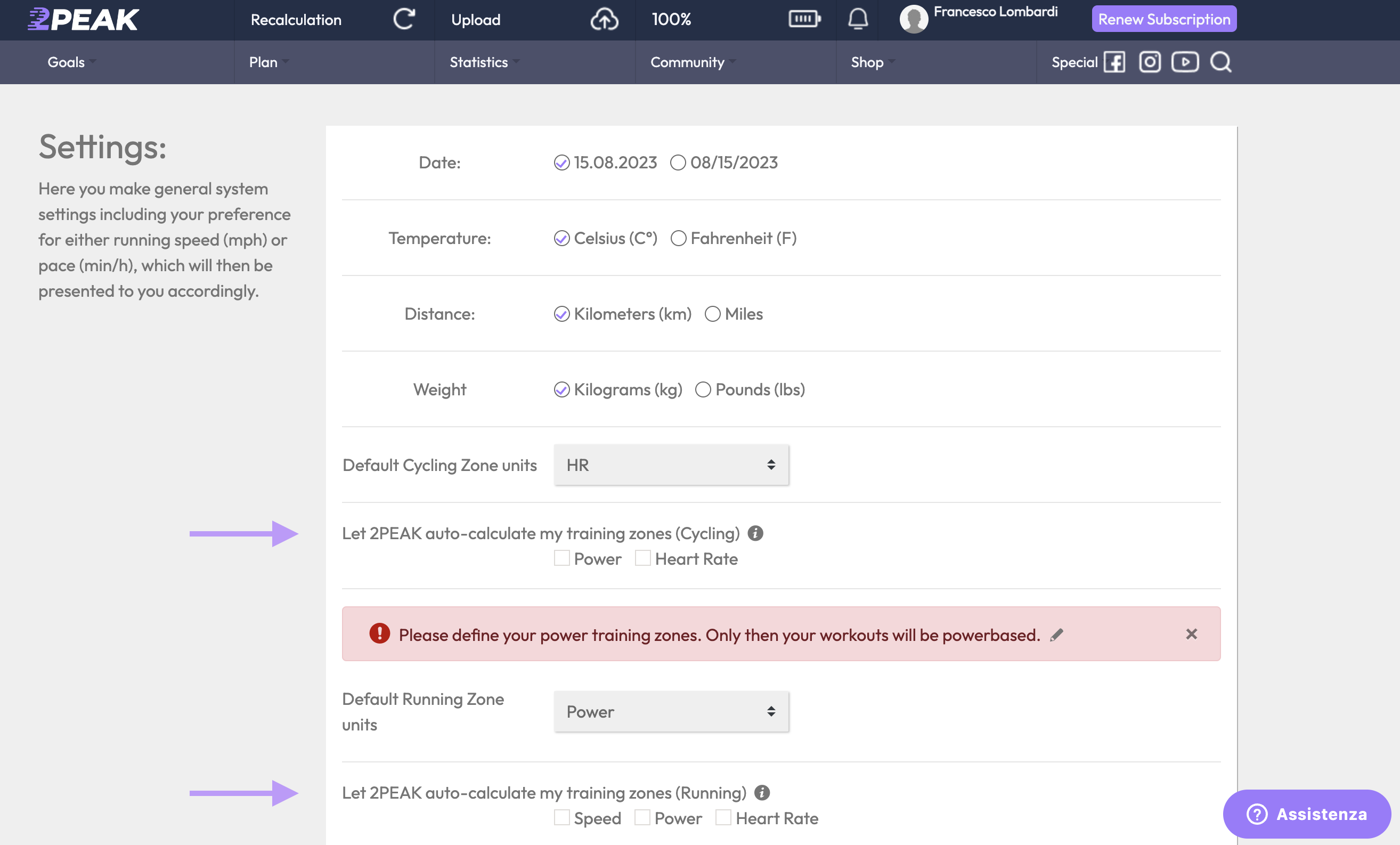Viewport: 1400px width, 845px height.
Task: Select Kilometers distance unit
Action: point(561,314)
